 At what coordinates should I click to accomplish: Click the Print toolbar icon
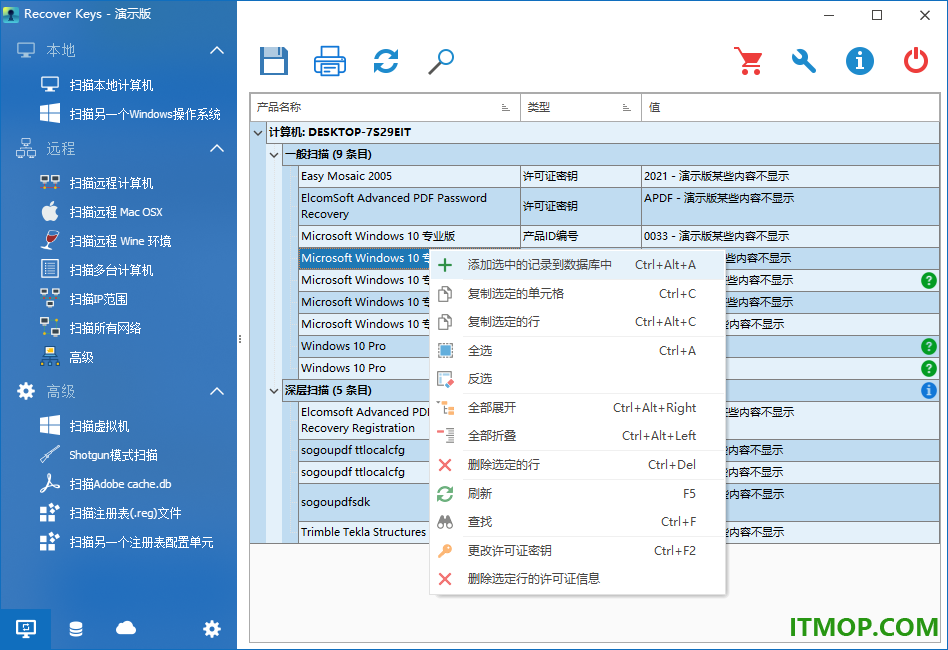(x=330, y=60)
